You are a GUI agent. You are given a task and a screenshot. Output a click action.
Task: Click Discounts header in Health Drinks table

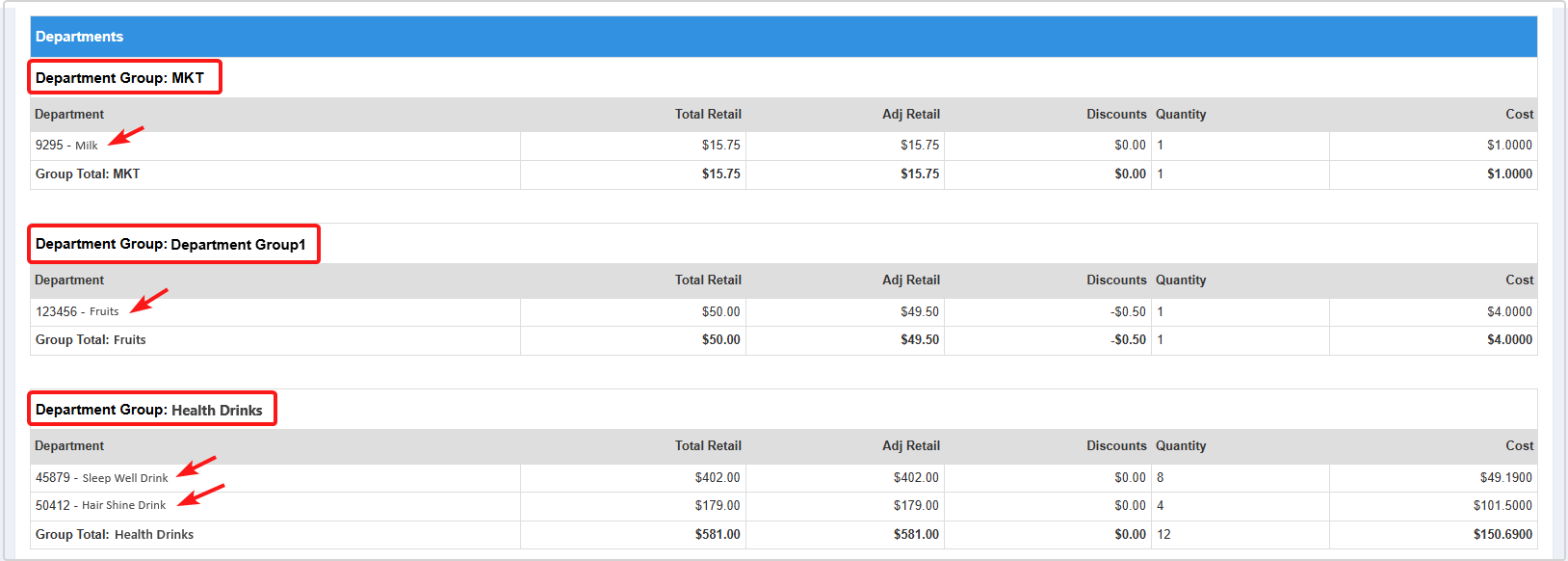(x=1116, y=446)
